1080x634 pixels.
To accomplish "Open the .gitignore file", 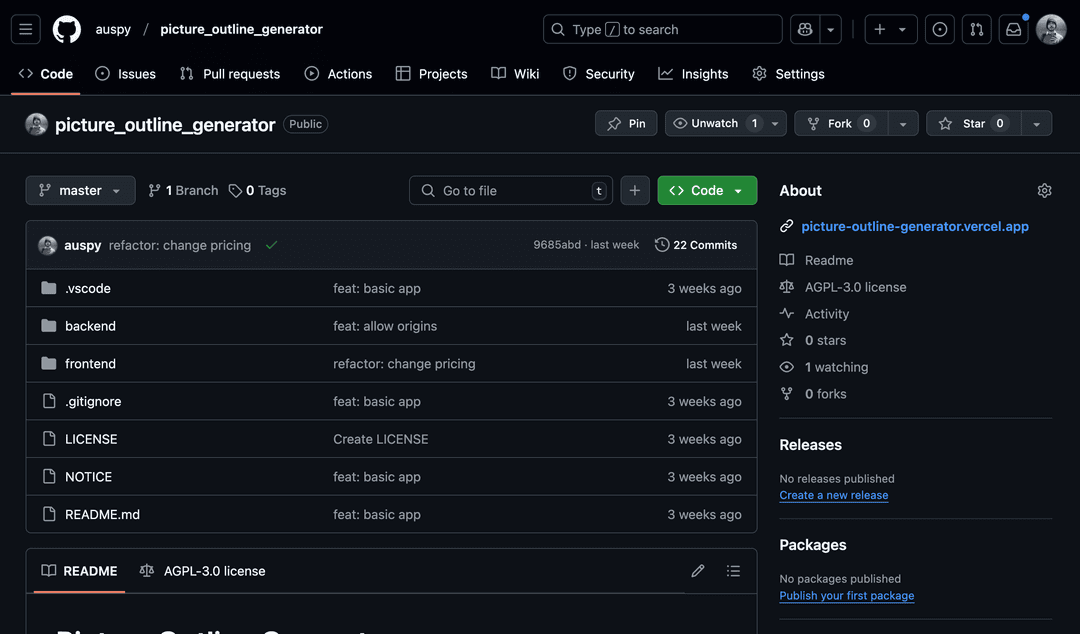I will [x=93, y=401].
